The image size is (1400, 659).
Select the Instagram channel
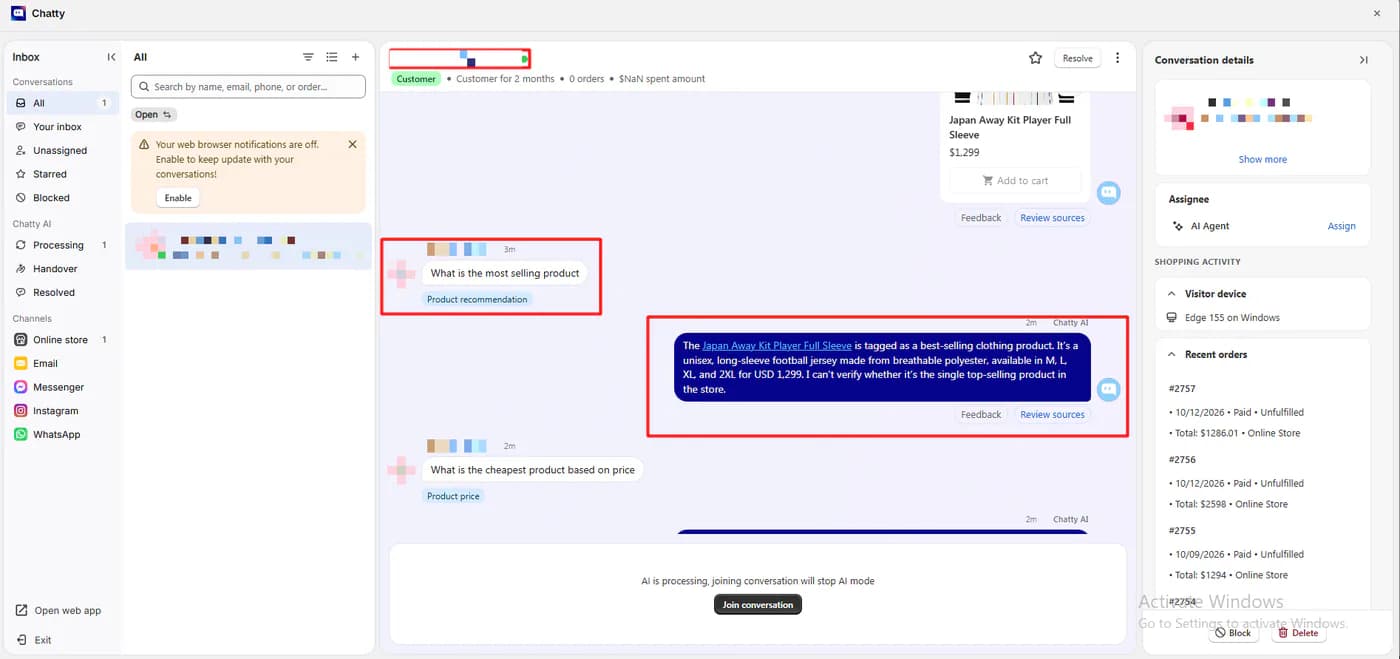pos(62,411)
